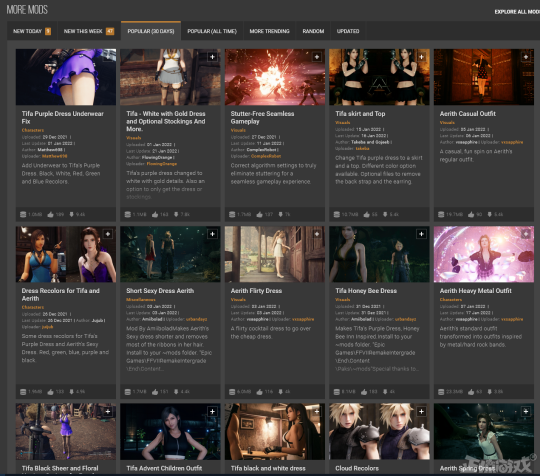The height and width of the screenshot is (476, 540).
Task: Click the thumbs-up icon on Tifa Purple Dress Underwear Fix
Action: (51, 215)
